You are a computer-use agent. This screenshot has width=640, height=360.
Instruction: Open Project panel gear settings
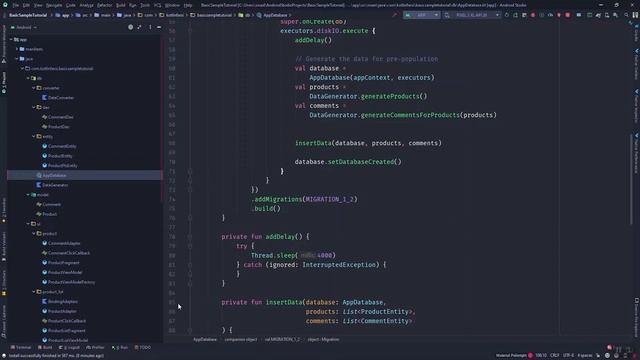click(x=131, y=27)
